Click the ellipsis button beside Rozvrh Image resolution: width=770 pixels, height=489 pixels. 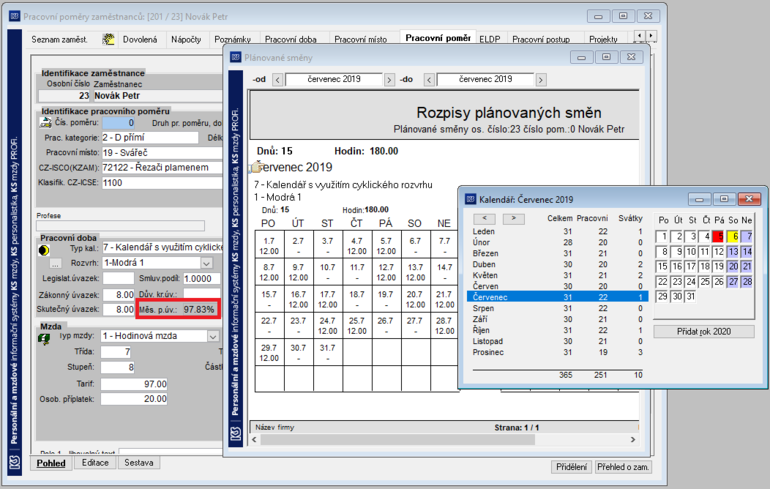(55, 264)
